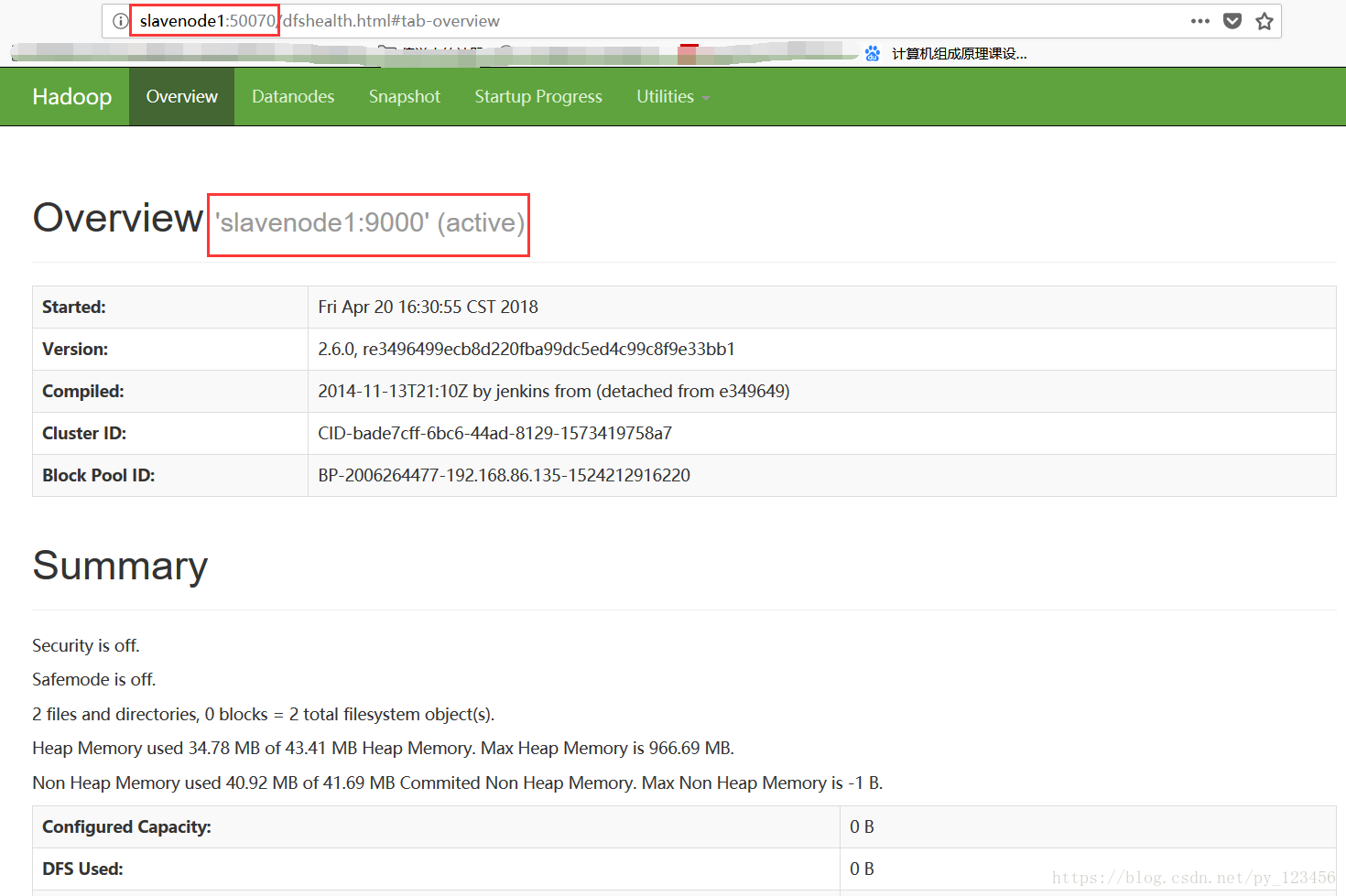Click the 'Started:' row label

[x=74, y=307]
